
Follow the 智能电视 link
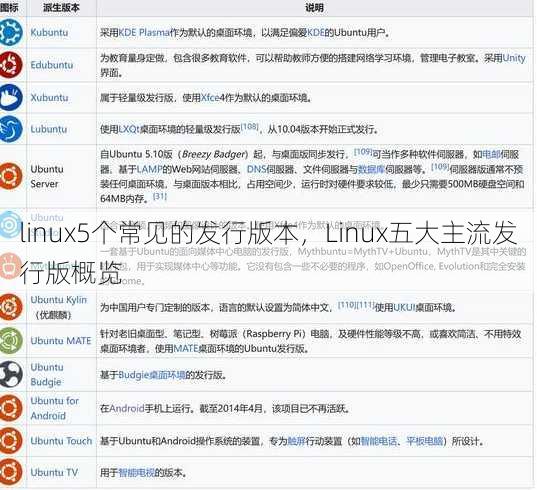(x=136, y=473)
